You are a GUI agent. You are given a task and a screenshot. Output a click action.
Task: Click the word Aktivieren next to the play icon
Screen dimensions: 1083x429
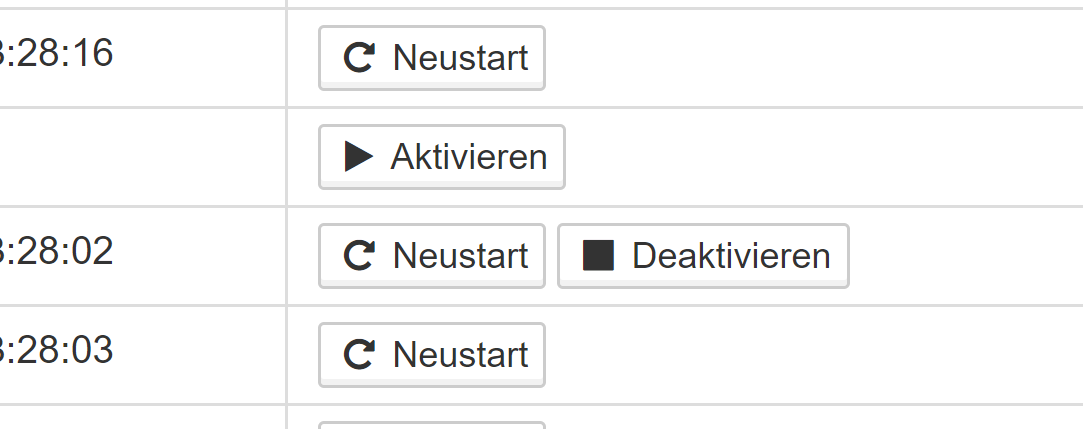469,157
